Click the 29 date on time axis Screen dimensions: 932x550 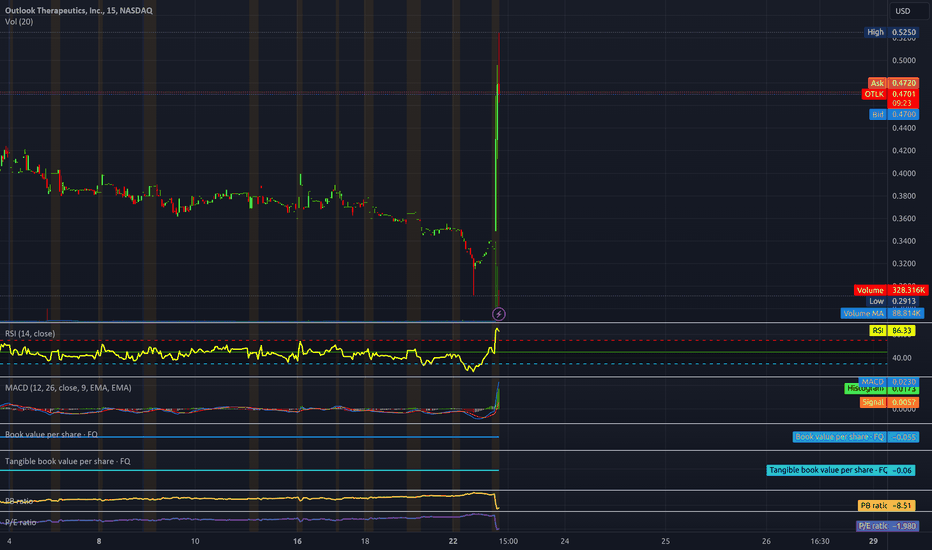coord(873,541)
